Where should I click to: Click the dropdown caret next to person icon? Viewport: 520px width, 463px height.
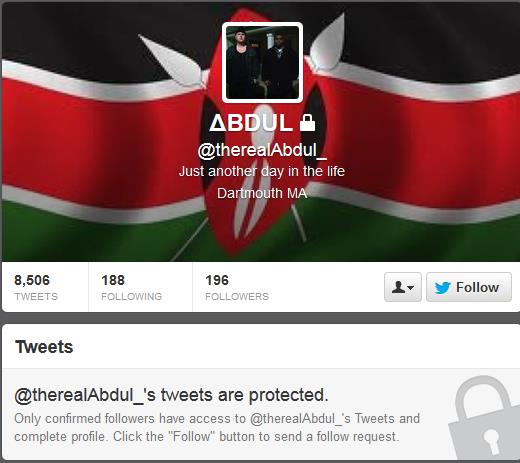pos(411,287)
